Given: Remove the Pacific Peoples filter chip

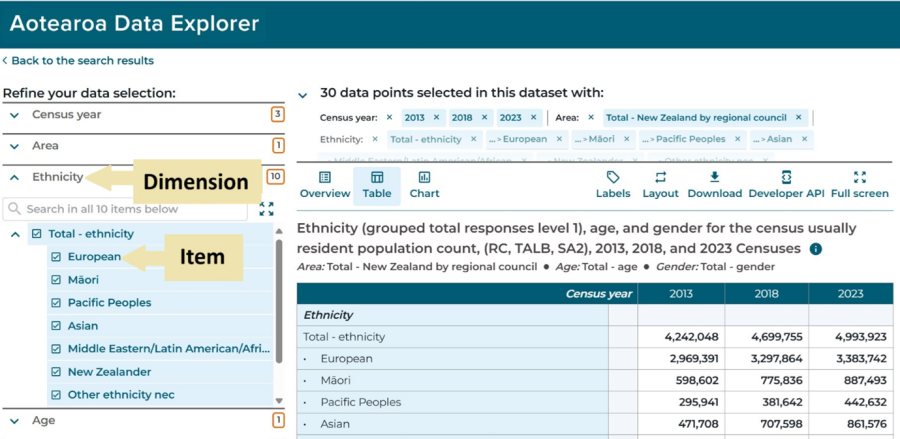Looking at the screenshot, I should [737, 139].
